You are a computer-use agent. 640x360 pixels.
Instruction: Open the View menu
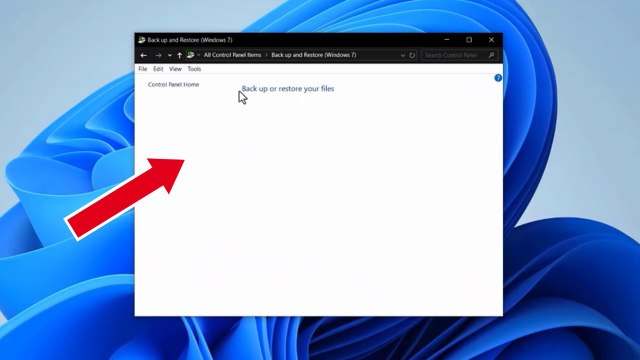point(175,69)
